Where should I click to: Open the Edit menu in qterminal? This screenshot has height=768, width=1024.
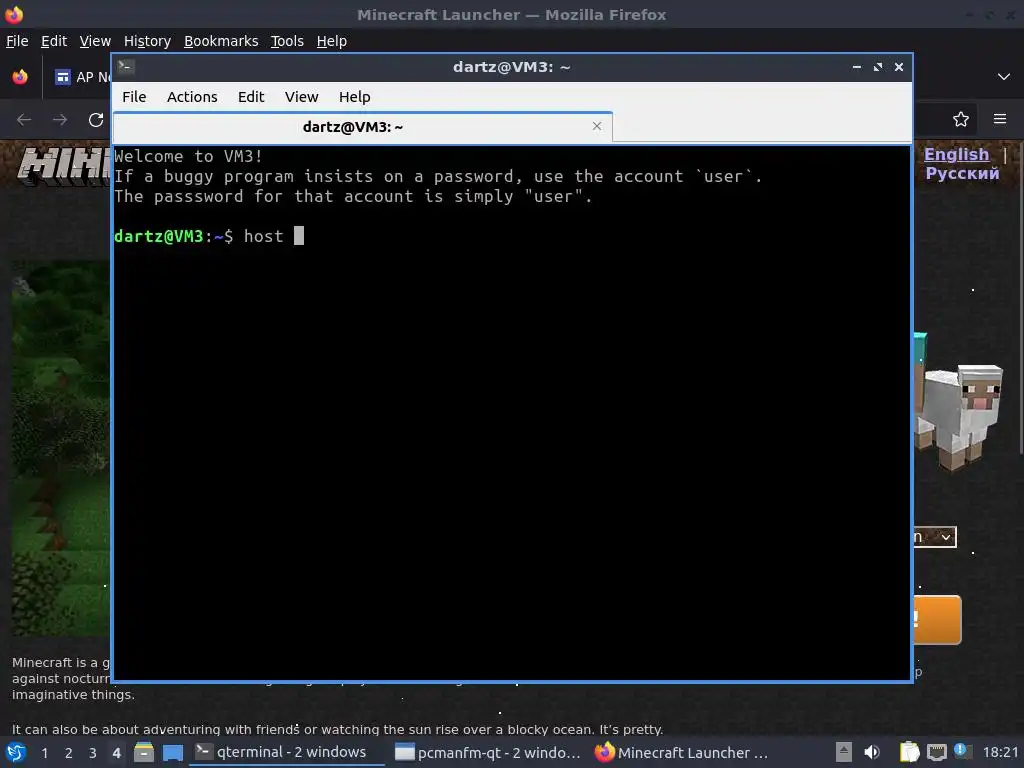point(251,97)
